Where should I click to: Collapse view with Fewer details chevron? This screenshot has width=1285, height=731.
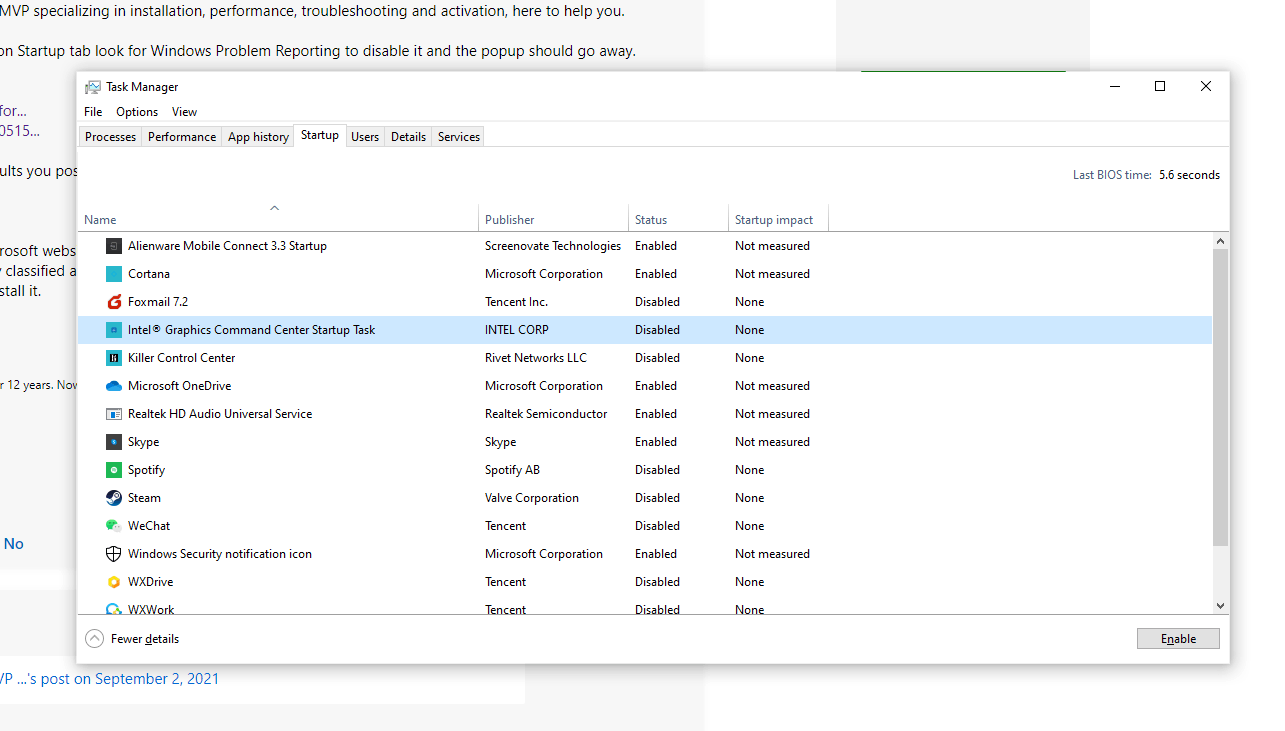click(x=94, y=639)
